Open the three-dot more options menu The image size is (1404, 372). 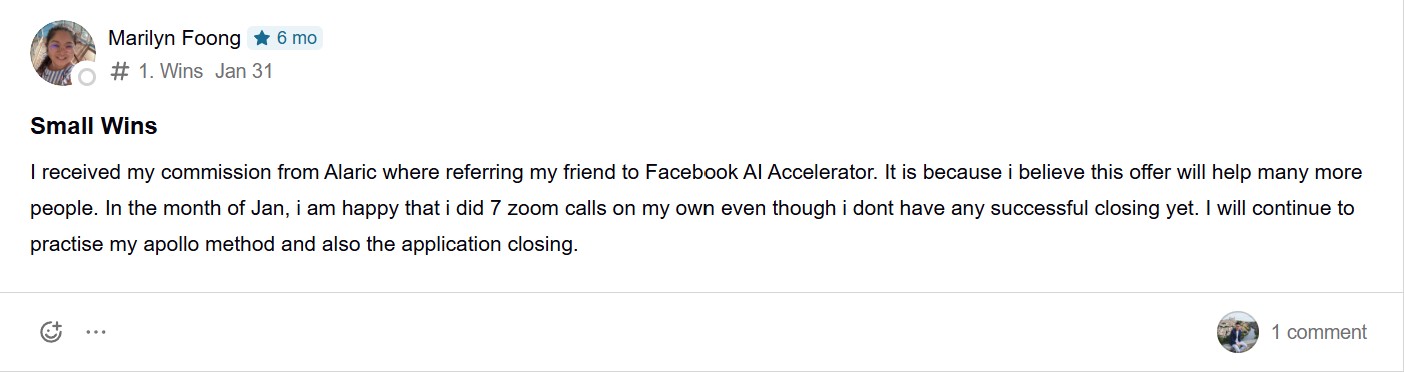click(96, 332)
